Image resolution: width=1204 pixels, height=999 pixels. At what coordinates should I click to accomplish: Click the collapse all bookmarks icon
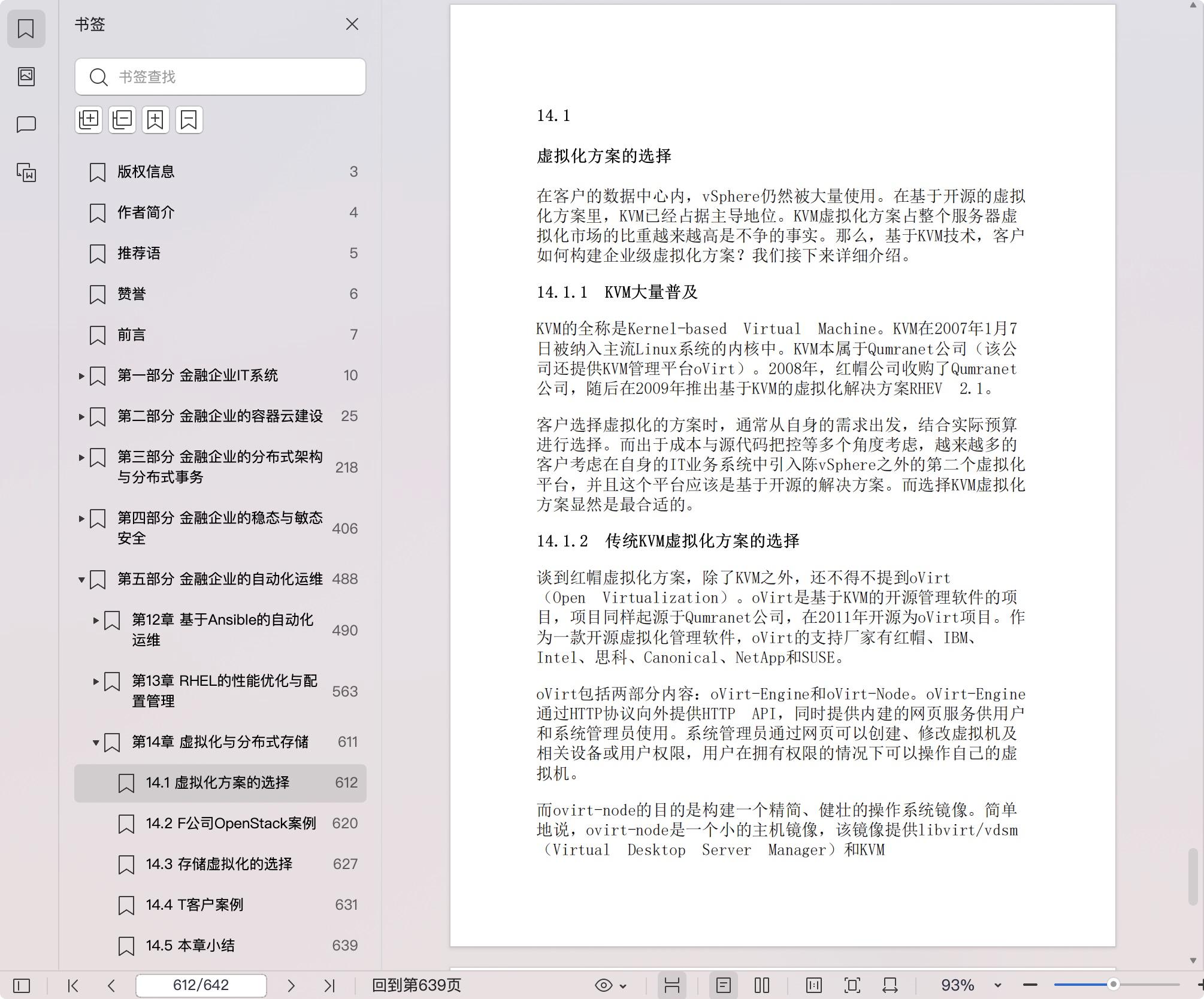122,120
